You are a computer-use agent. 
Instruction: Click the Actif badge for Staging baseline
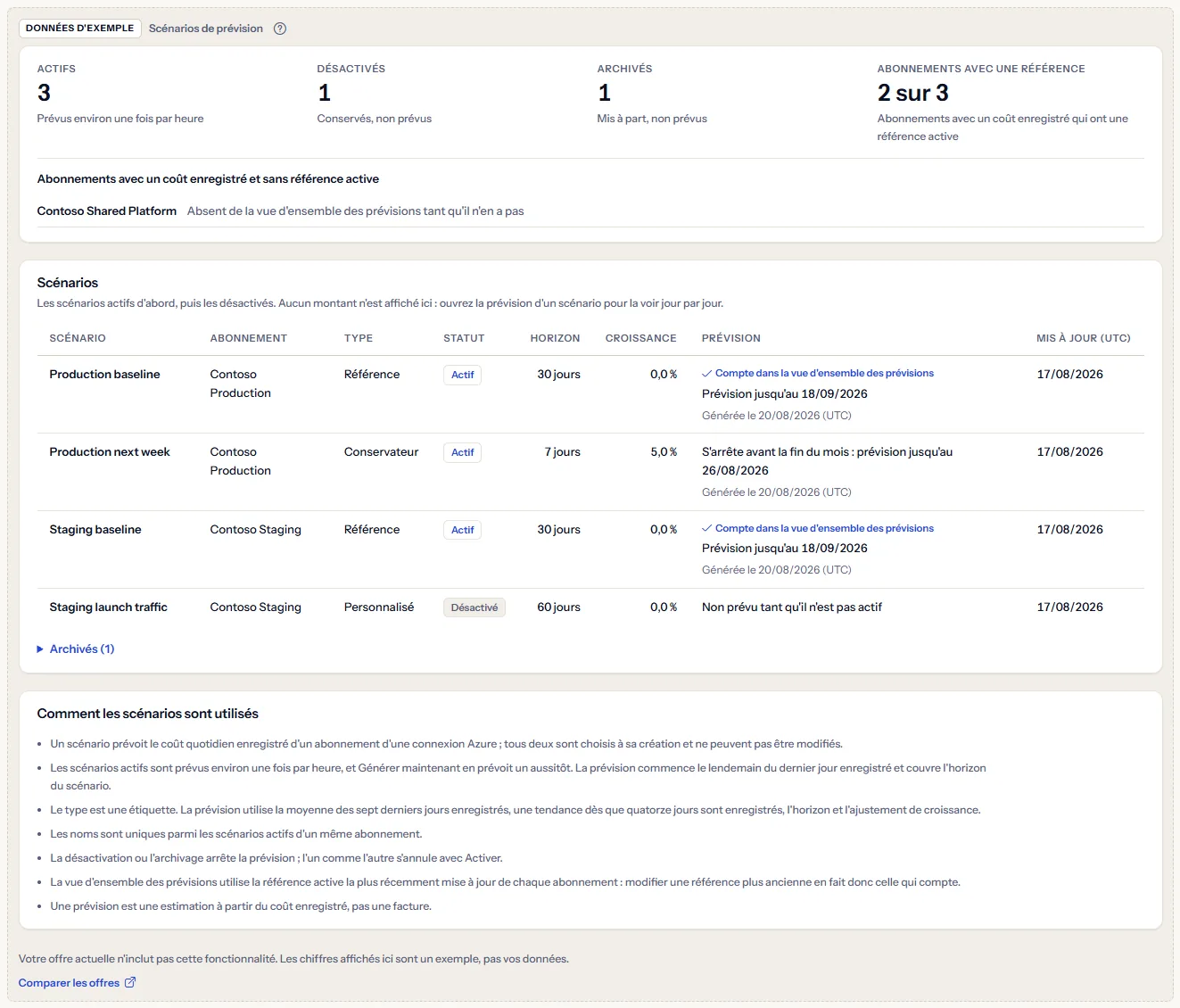coord(462,530)
